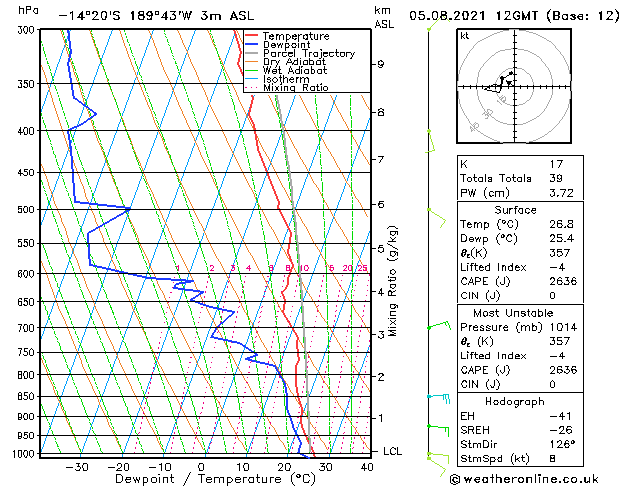This screenshot has width=629, height=486.
Task: Click the wind barb at 500 hPa level
Action: tap(437, 218)
